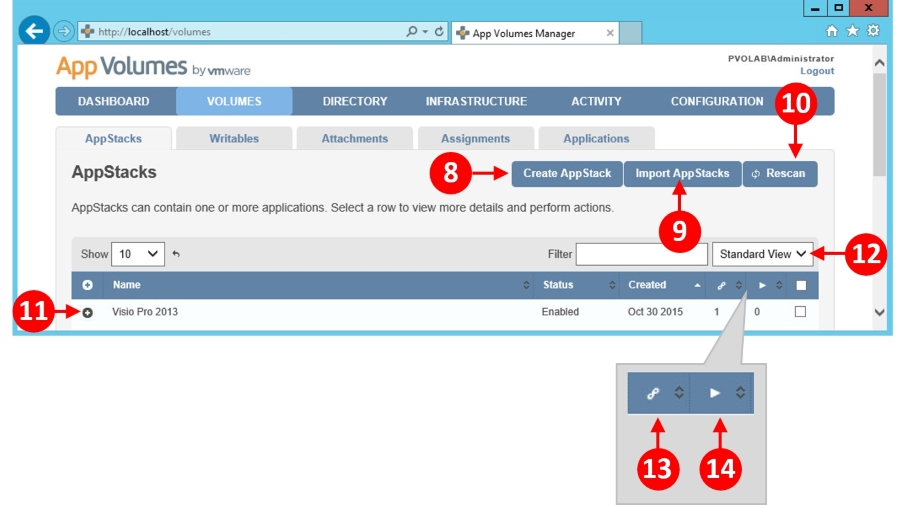Click the Oct 30 2015 created date

coord(655,312)
